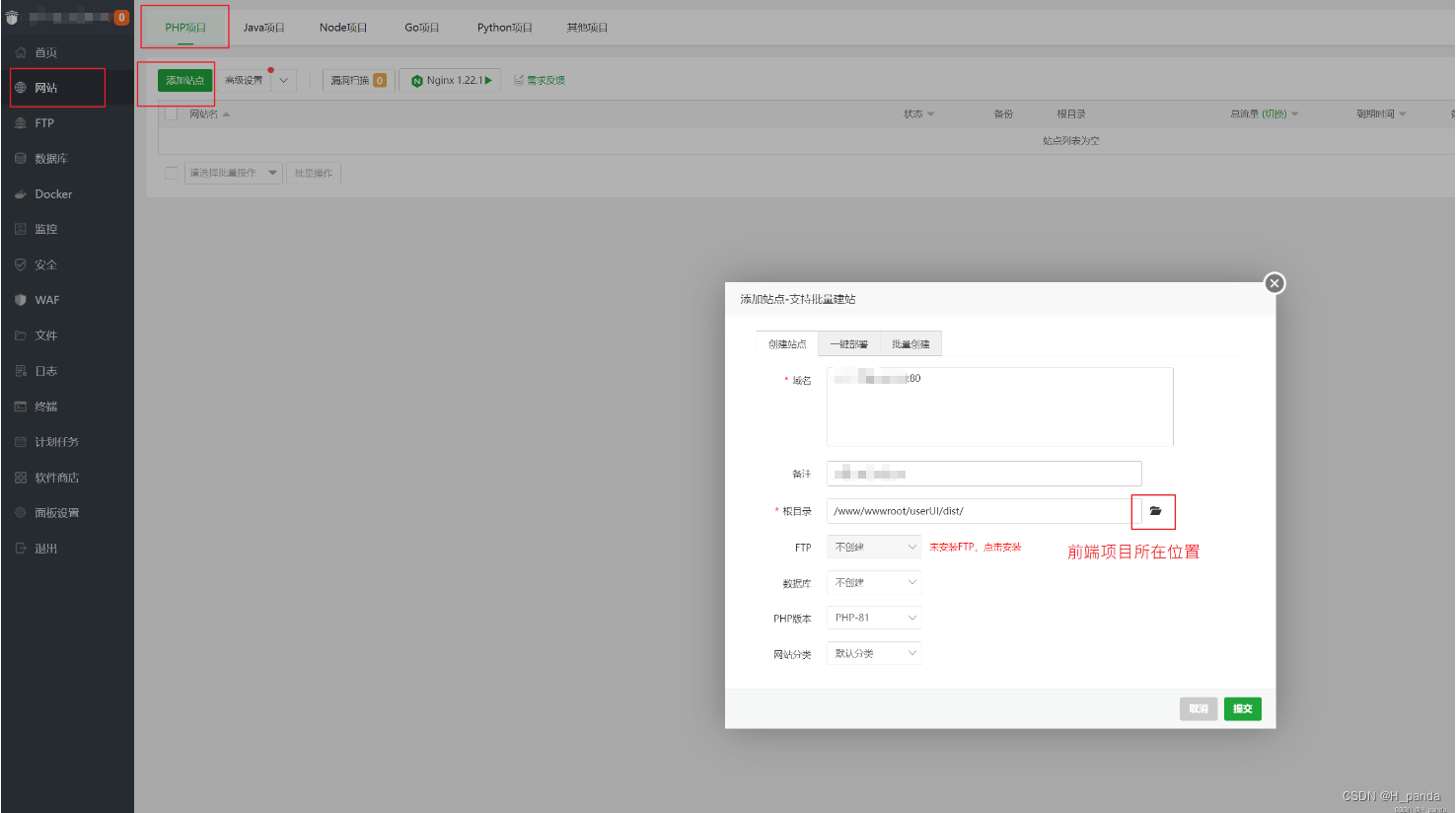Image resolution: width=1456 pixels, height=813 pixels.
Task: Open the 网站分类 默认分类 dropdown
Action: 874,653
